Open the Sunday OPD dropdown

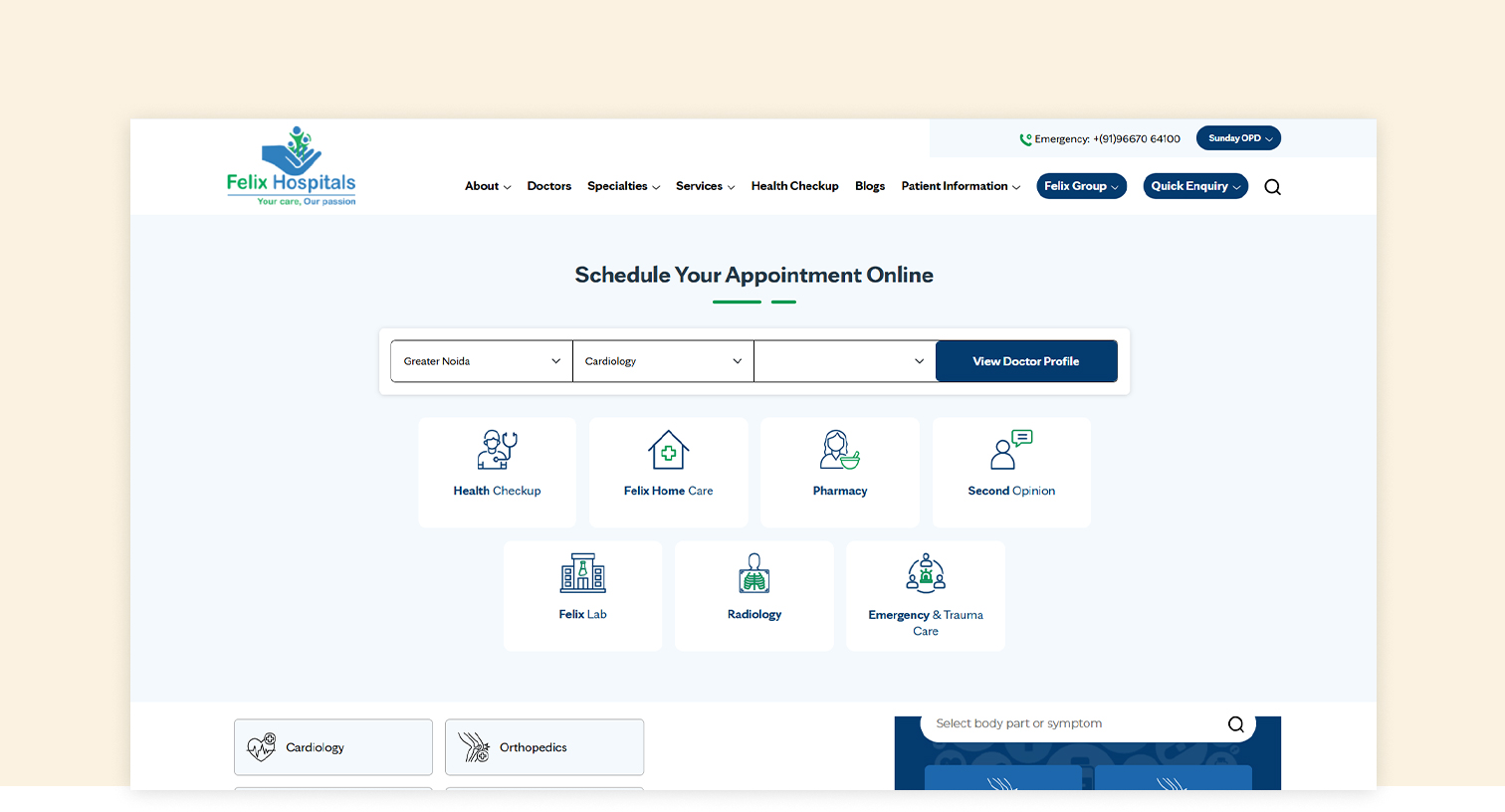click(1238, 138)
